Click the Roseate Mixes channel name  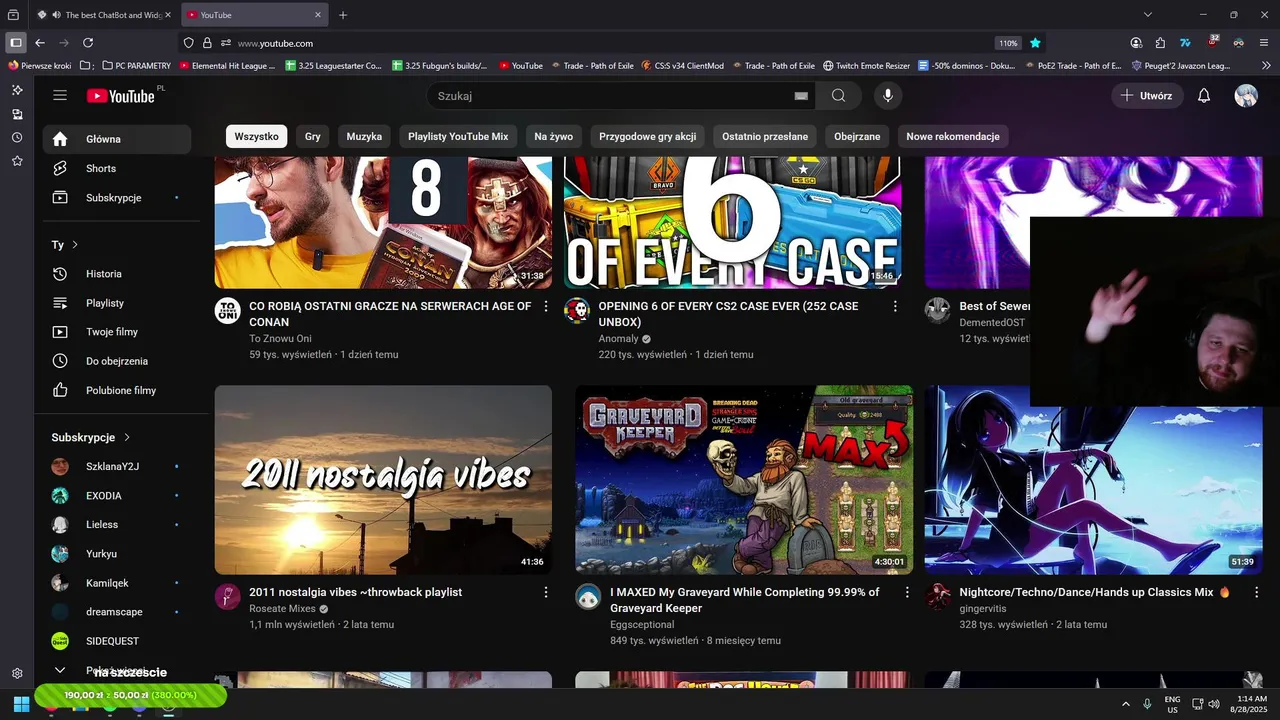coord(282,608)
